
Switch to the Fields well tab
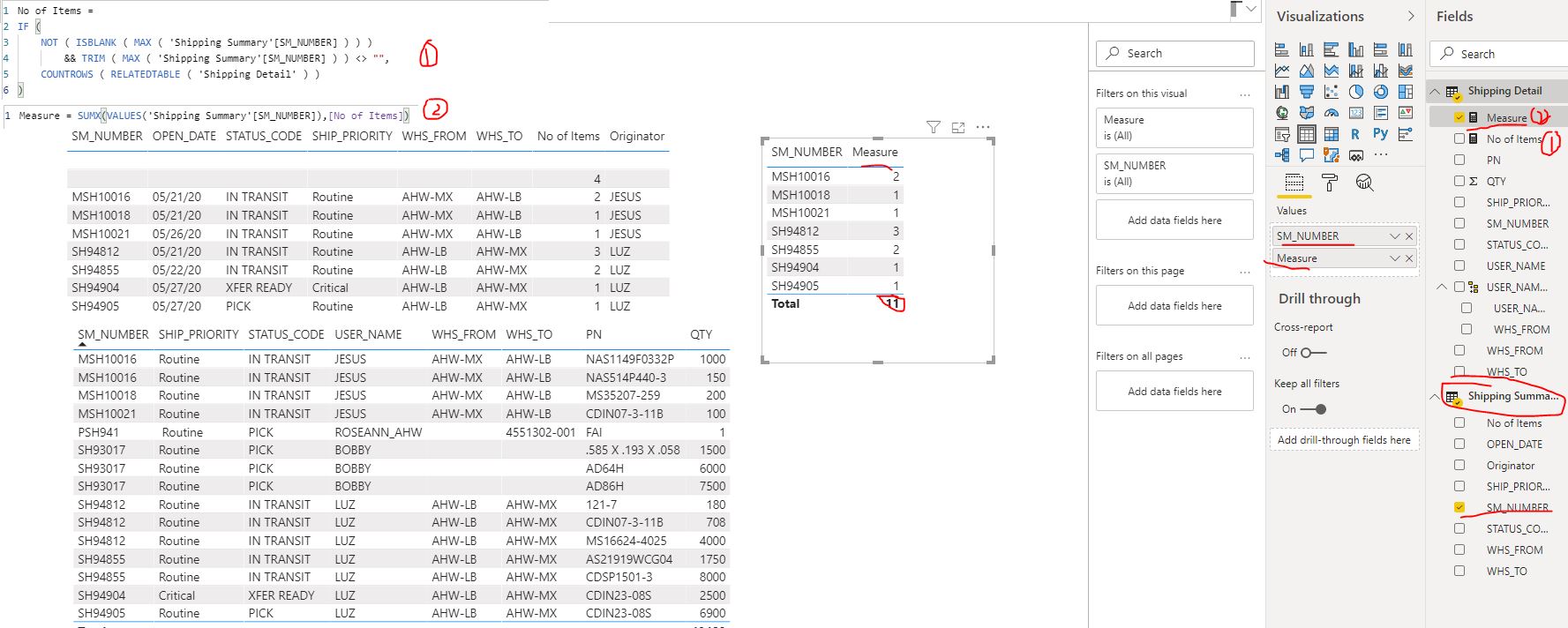(1294, 183)
